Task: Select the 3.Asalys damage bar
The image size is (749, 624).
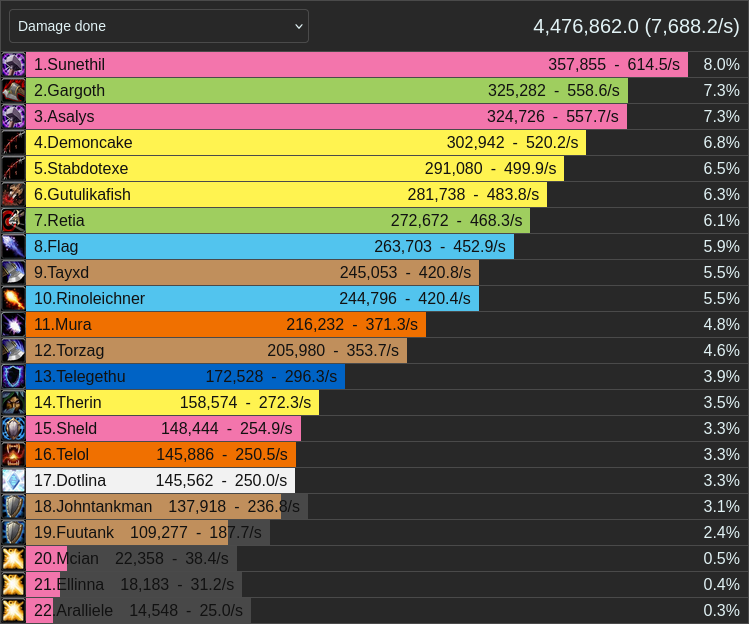Action: (326, 117)
